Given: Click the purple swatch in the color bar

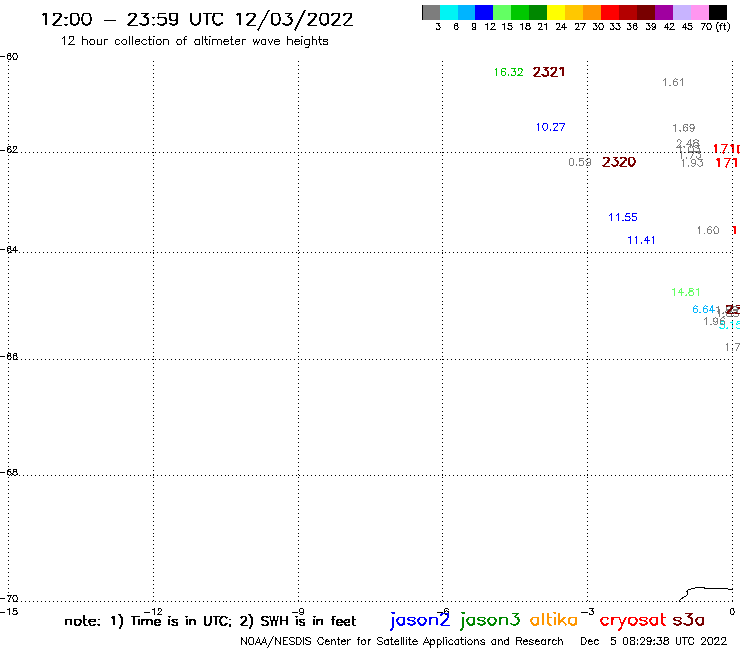Looking at the screenshot, I should click(x=664, y=12).
